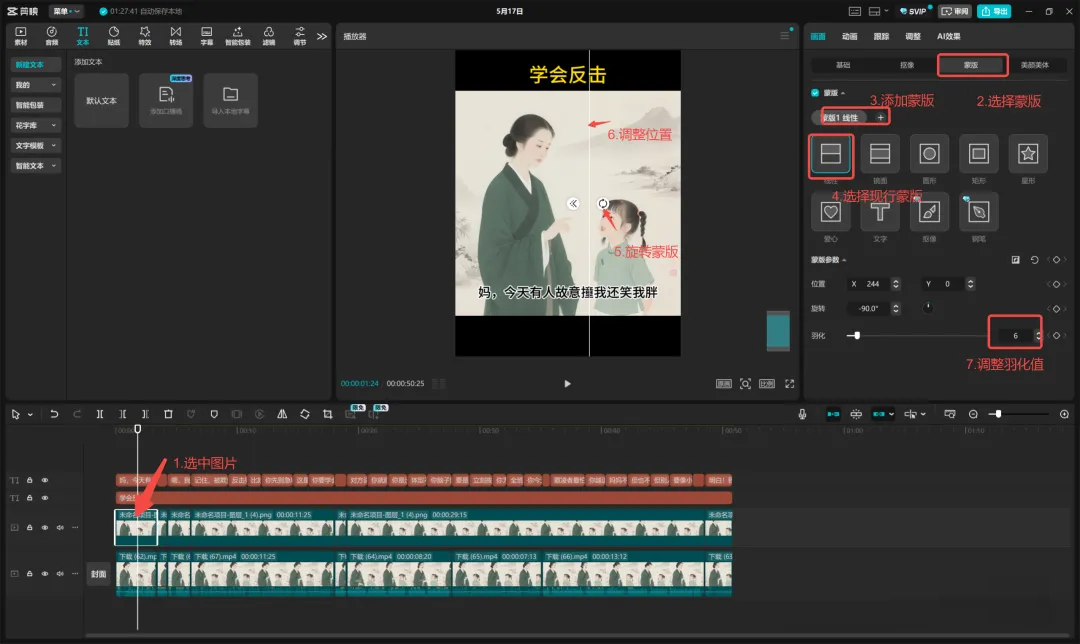Open the 滤镜 filters panel icon
This screenshot has width=1080, height=644.
tap(269, 36)
